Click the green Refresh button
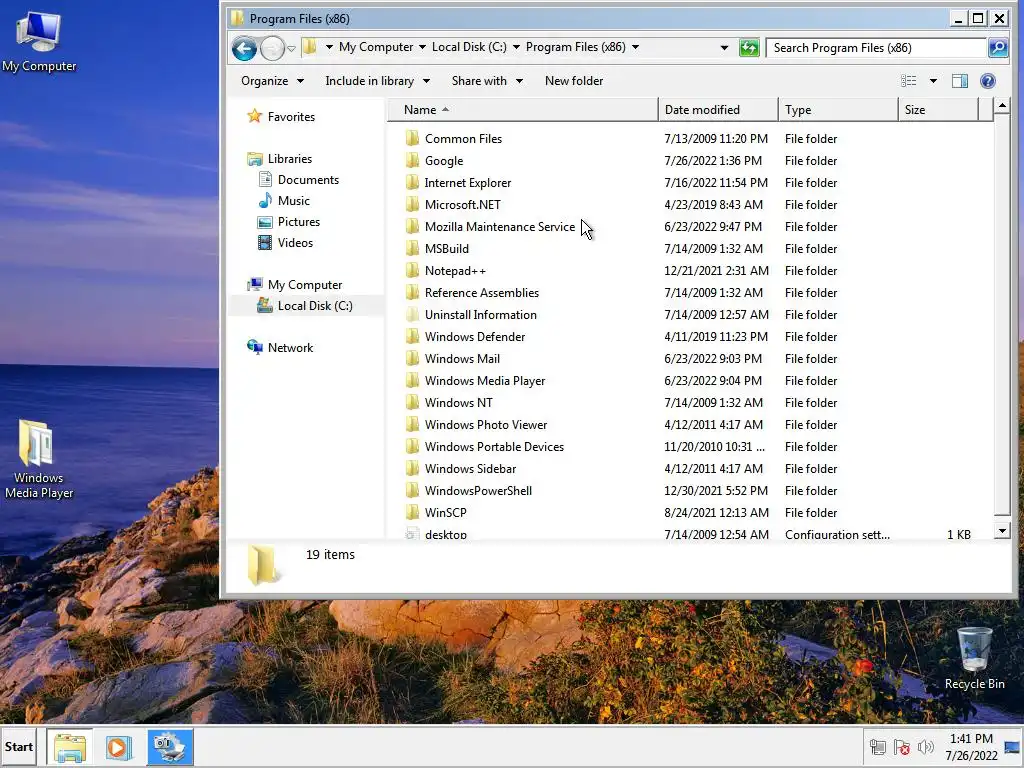 pyautogui.click(x=749, y=48)
